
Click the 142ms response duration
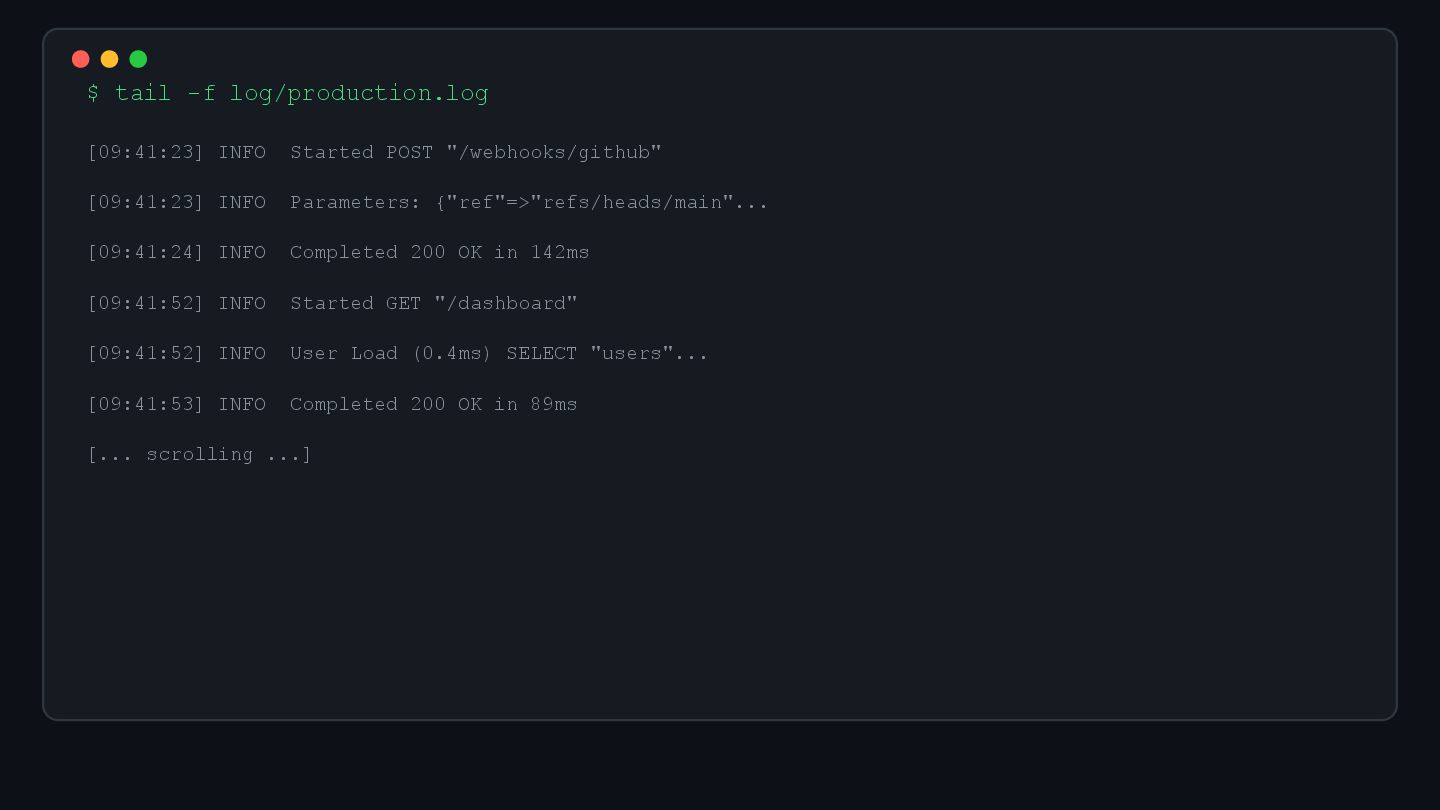pyautogui.click(x=560, y=253)
